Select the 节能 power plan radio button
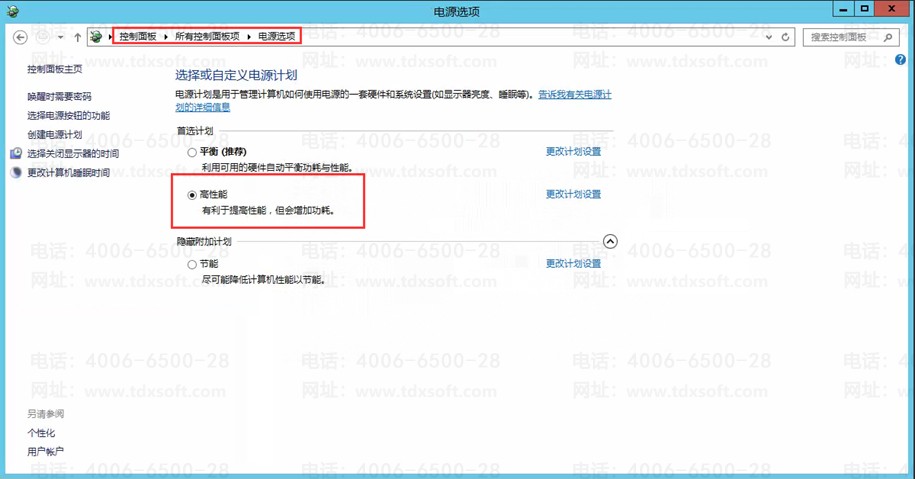 pyautogui.click(x=193, y=265)
